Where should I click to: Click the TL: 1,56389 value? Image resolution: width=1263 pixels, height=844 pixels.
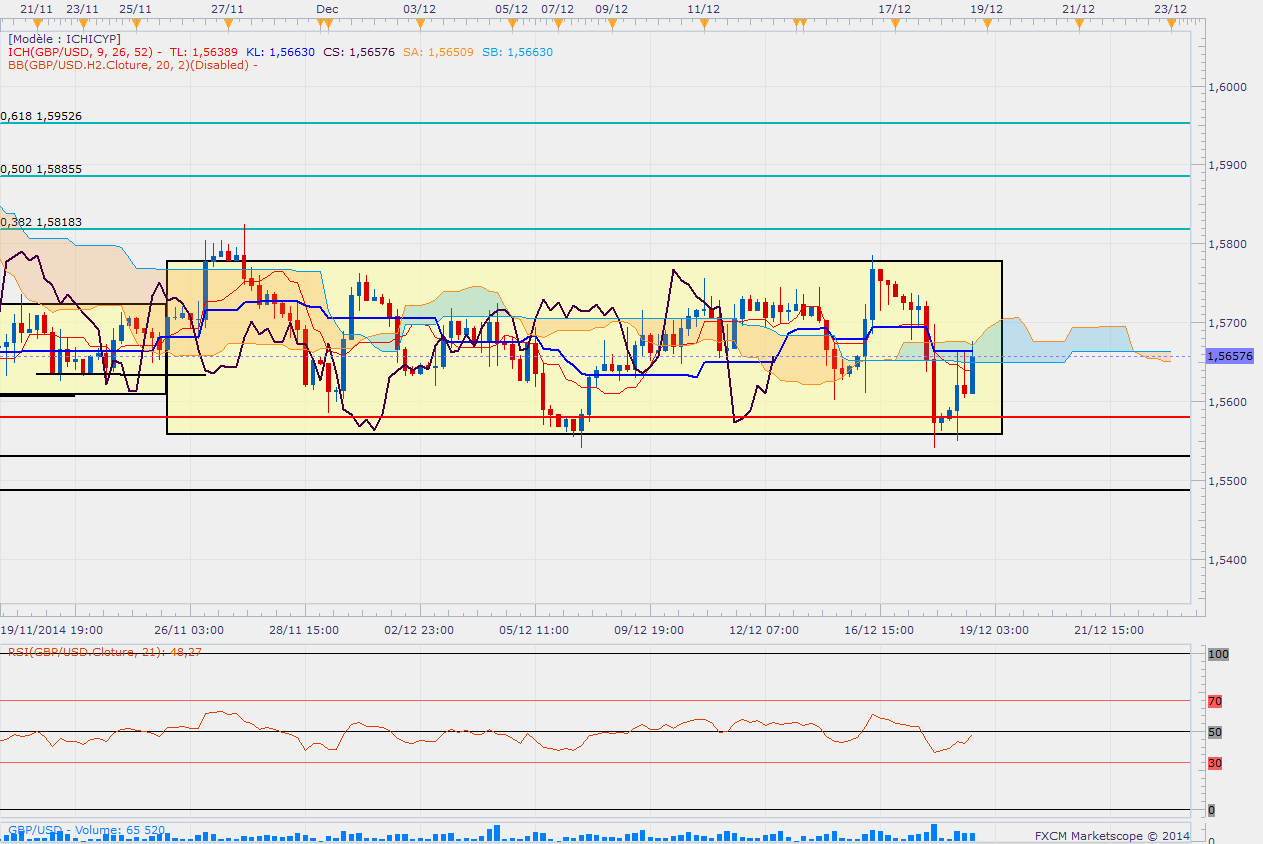(x=203, y=52)
